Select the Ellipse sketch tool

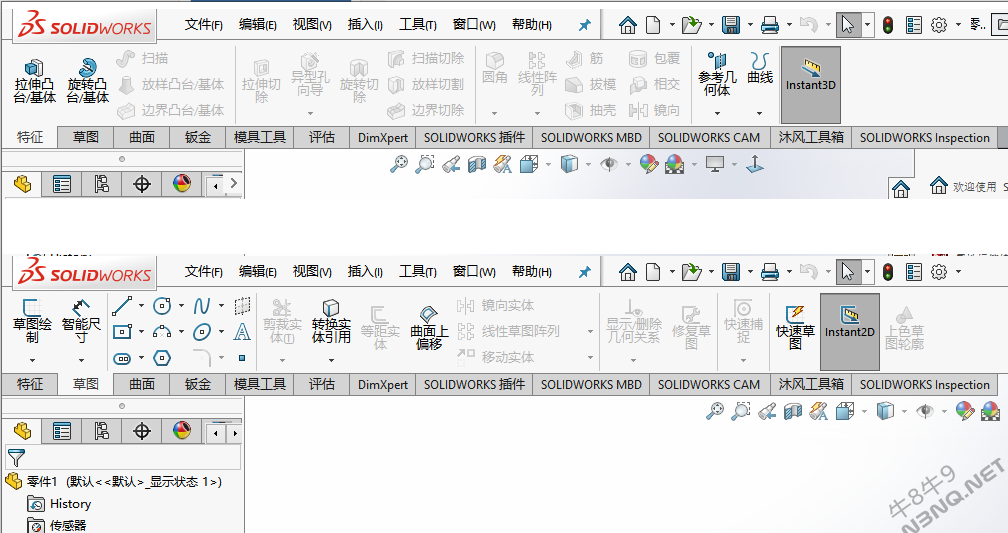tap(202, 332)
